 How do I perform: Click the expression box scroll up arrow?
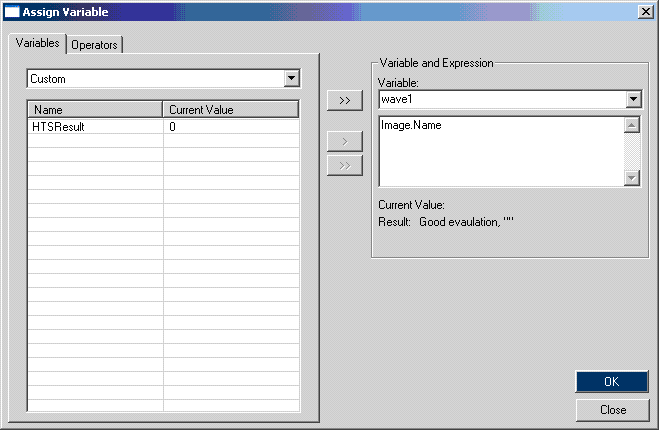coord(631,125)
